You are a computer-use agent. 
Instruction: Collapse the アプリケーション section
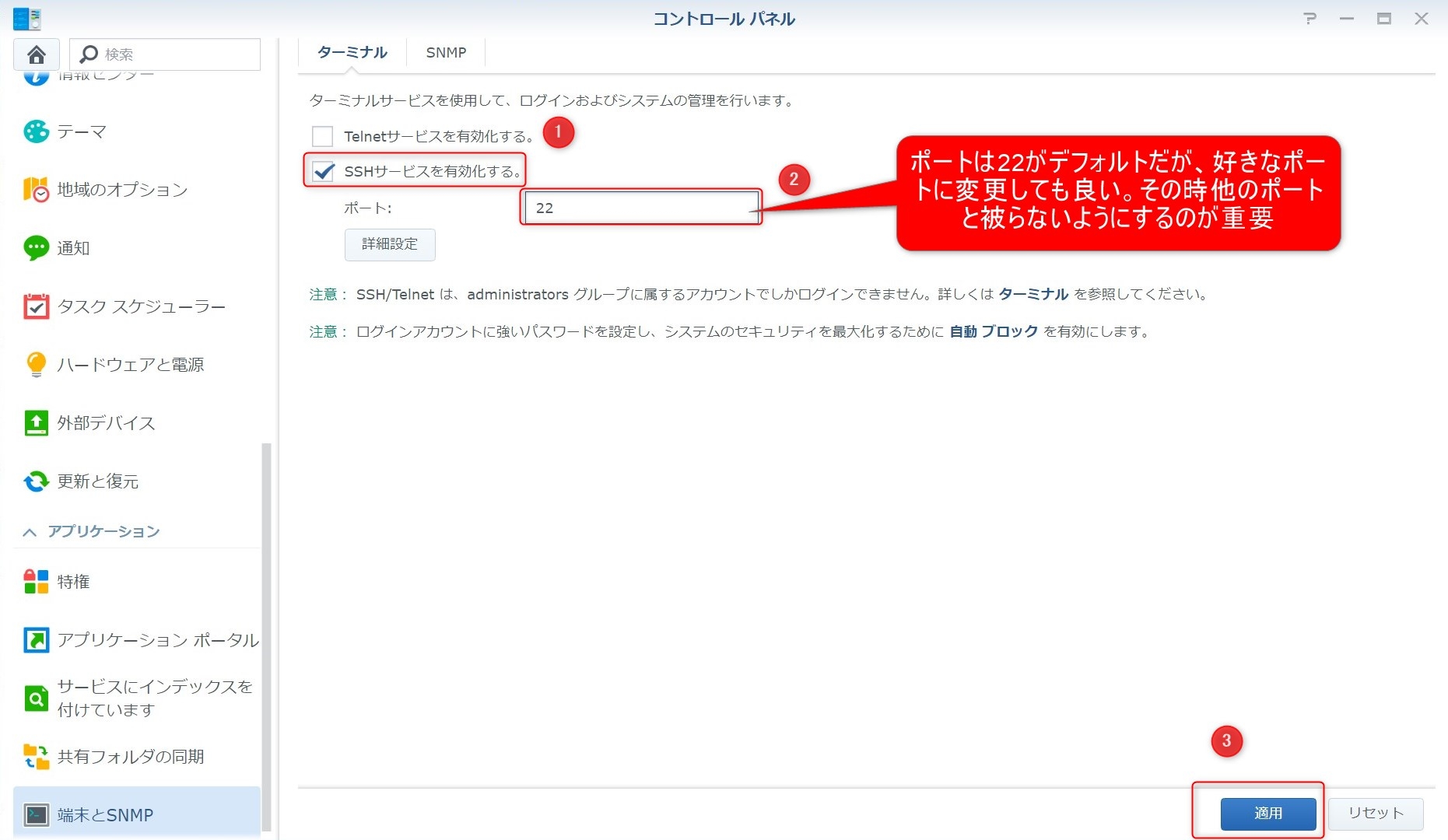[x=30, y=532]
